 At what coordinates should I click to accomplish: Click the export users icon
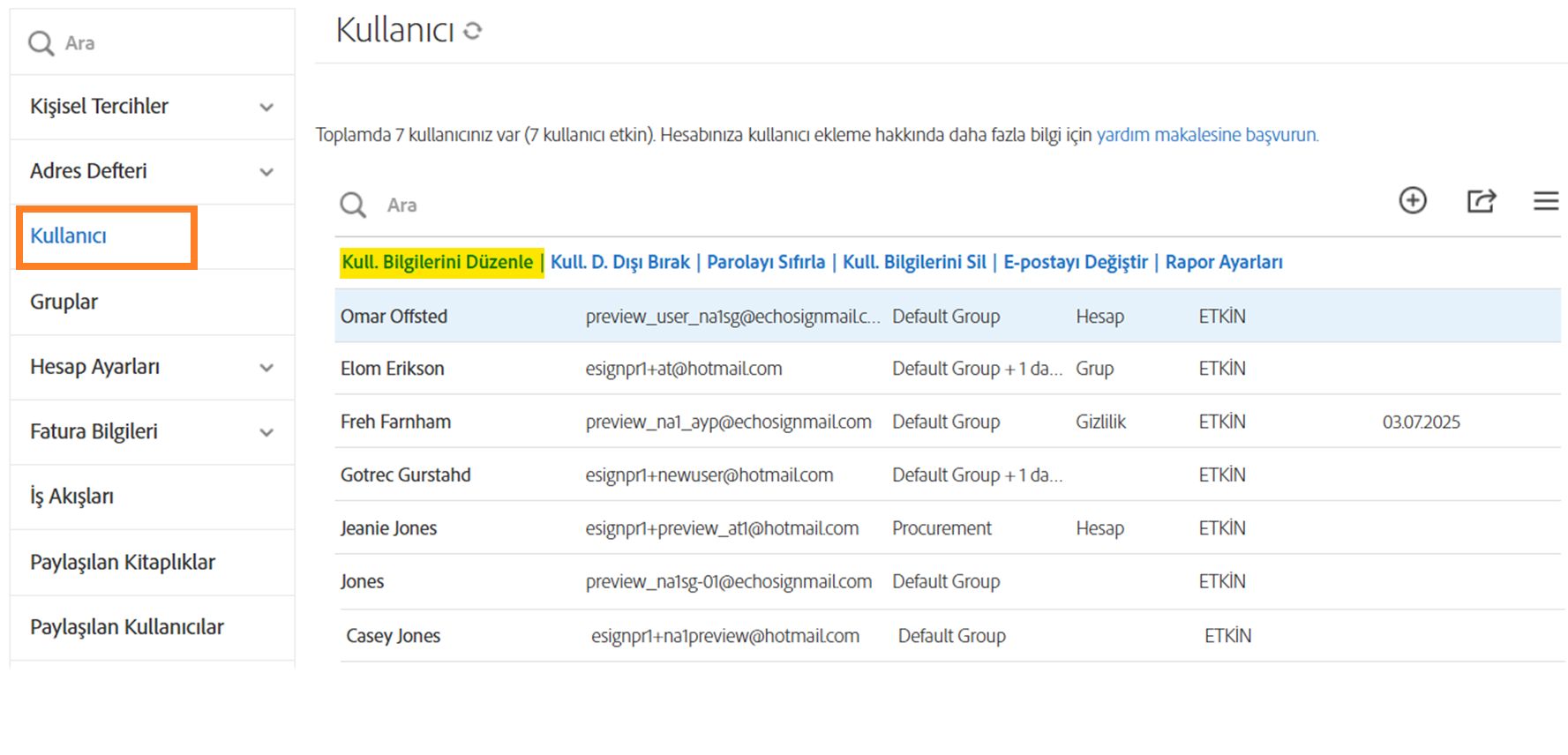pyautogui.click(x=1481, y=201)
